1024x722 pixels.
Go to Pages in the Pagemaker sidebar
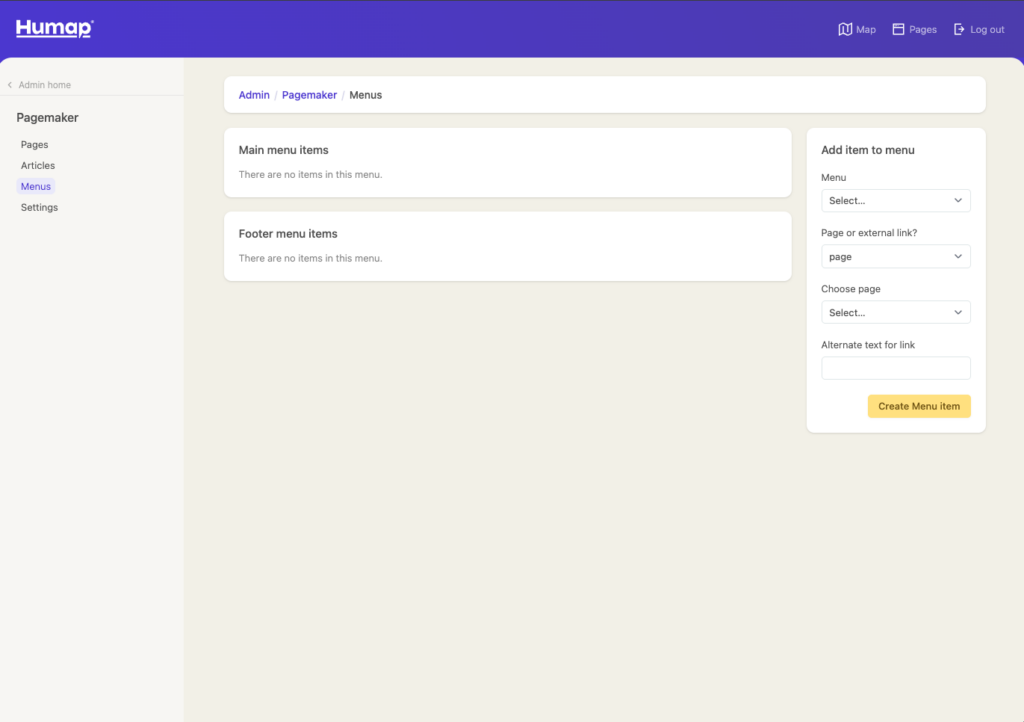(35, 145)
